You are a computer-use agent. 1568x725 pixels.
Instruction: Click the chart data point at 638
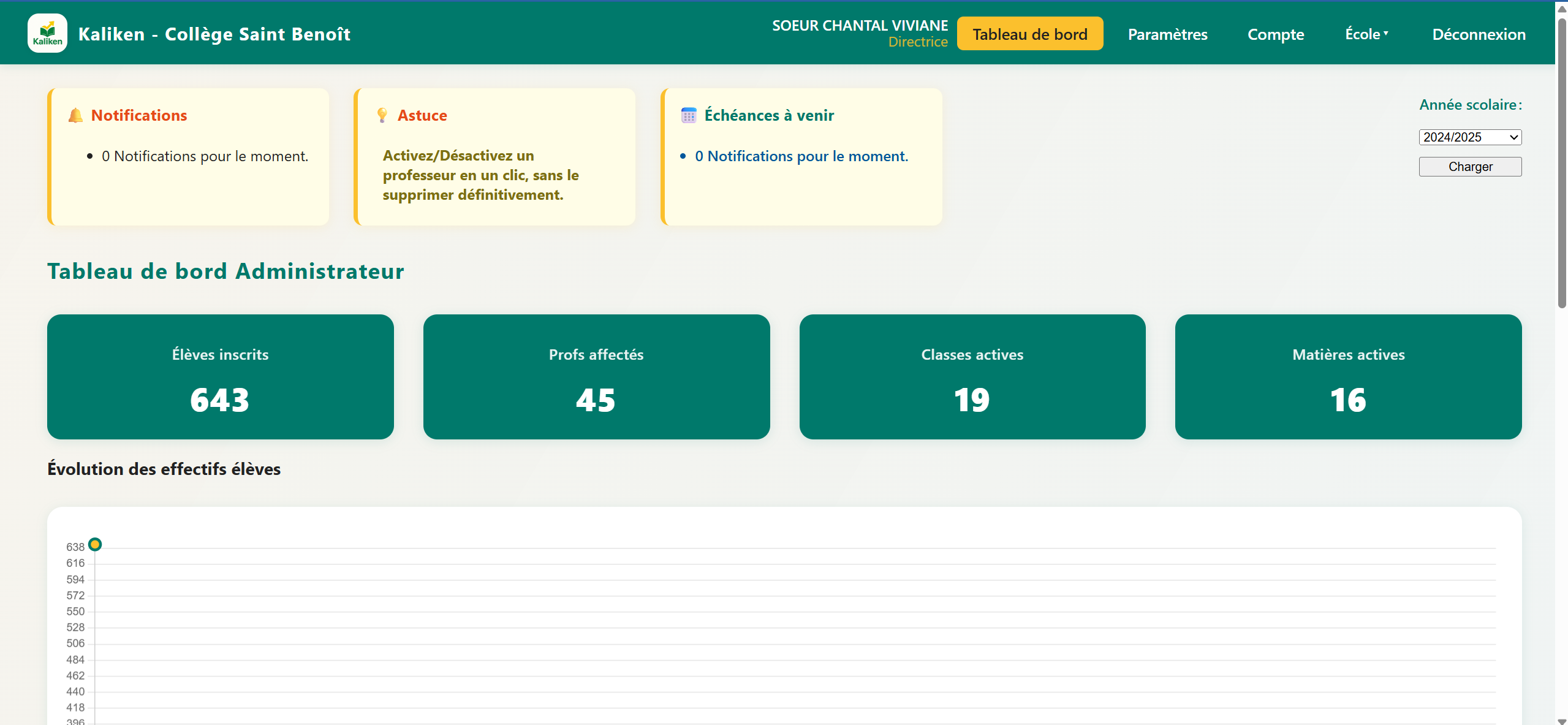pos(95,544)
